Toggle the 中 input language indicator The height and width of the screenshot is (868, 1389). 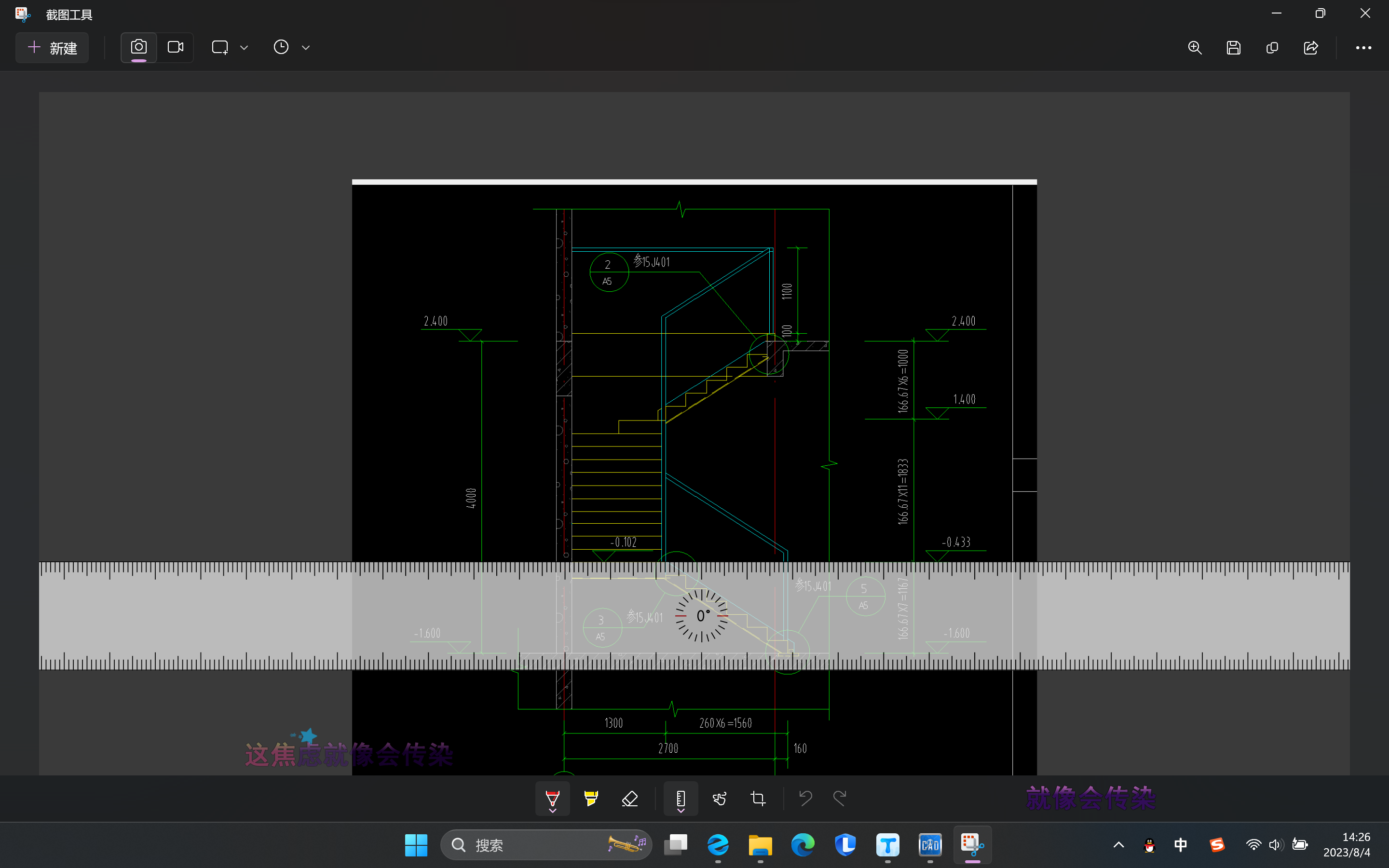(x=1181, y=845)
